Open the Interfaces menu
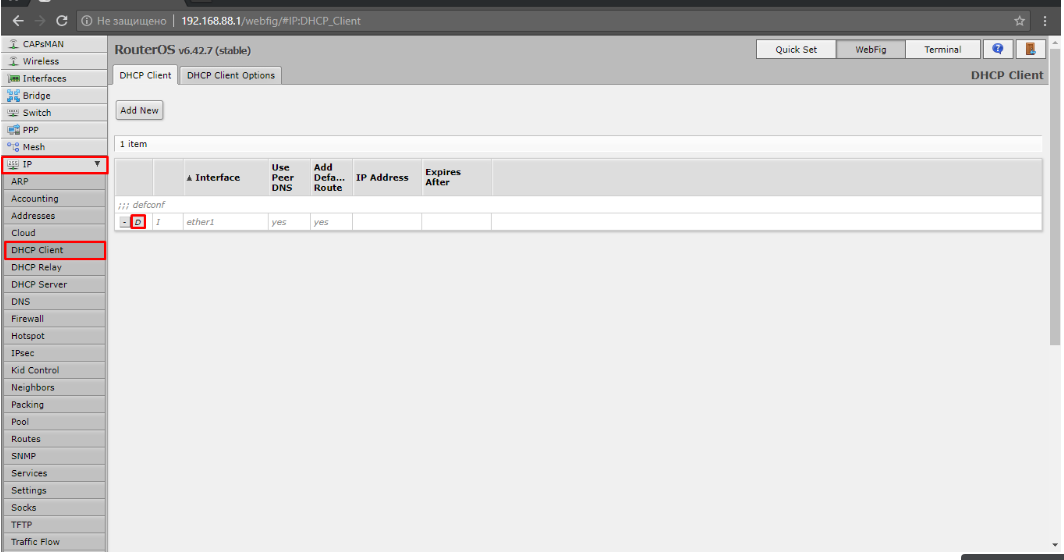The image size is (1064, 560). [x=54, y=78]
